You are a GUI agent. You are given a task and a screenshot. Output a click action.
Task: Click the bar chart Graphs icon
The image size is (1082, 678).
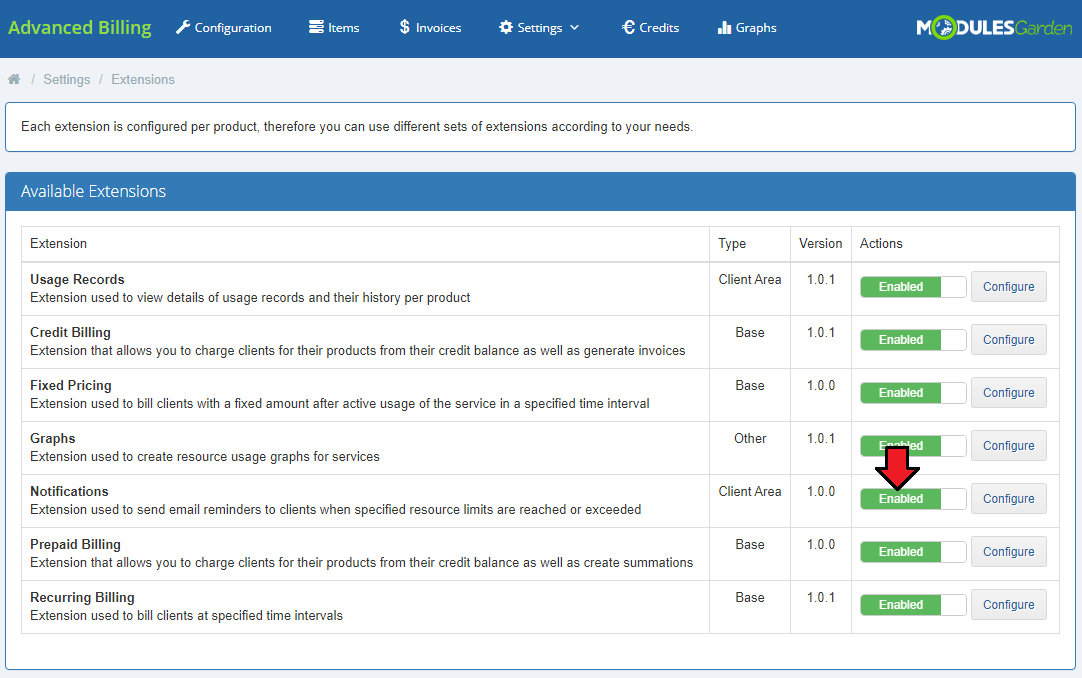point(724,28)
